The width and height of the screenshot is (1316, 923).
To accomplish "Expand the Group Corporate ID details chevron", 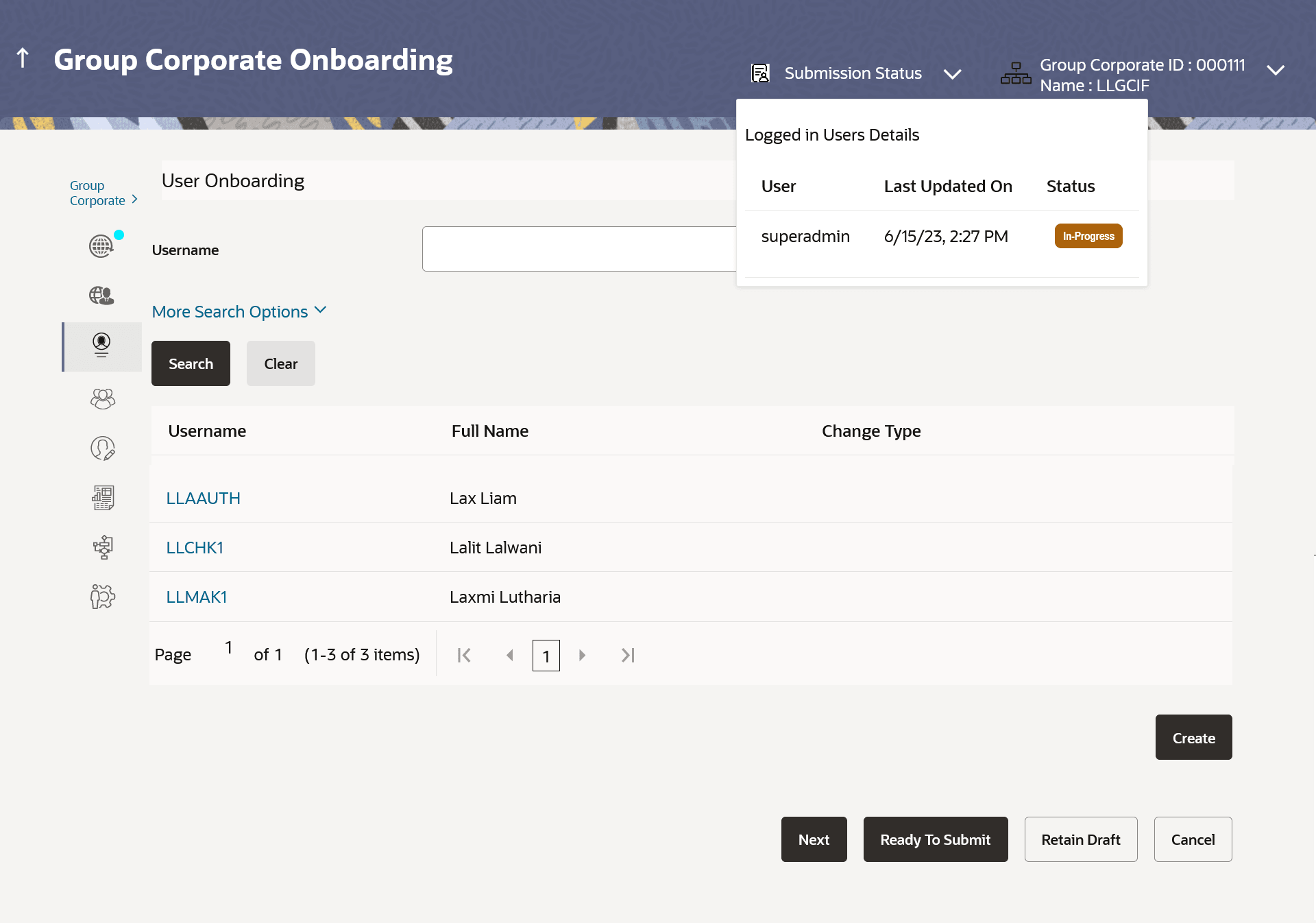I will coord(1275,71).
